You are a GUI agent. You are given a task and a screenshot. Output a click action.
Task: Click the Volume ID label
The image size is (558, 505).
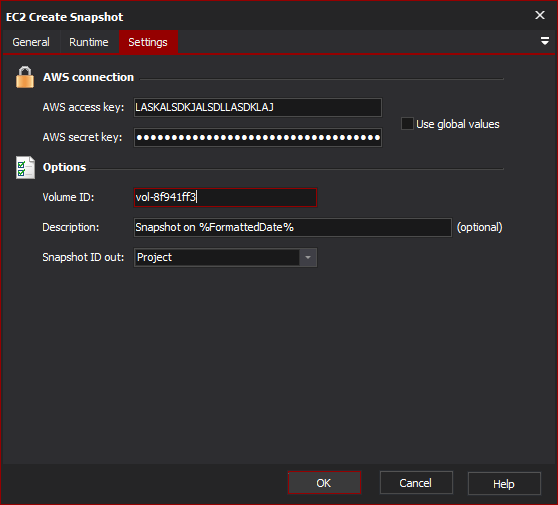tap(68, 197)
